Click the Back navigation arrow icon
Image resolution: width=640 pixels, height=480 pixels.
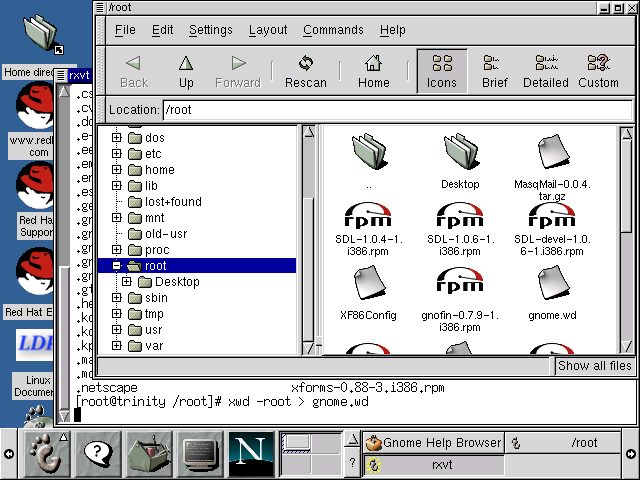tap(133, 63)
